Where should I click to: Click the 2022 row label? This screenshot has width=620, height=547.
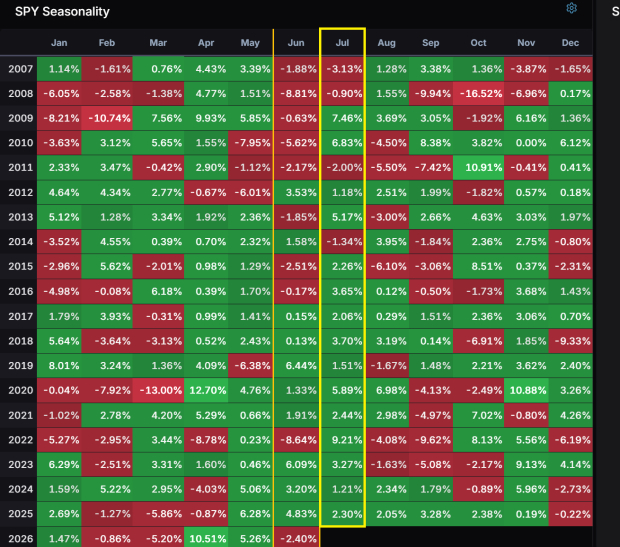pyautogui.click(x=21, y=440)
